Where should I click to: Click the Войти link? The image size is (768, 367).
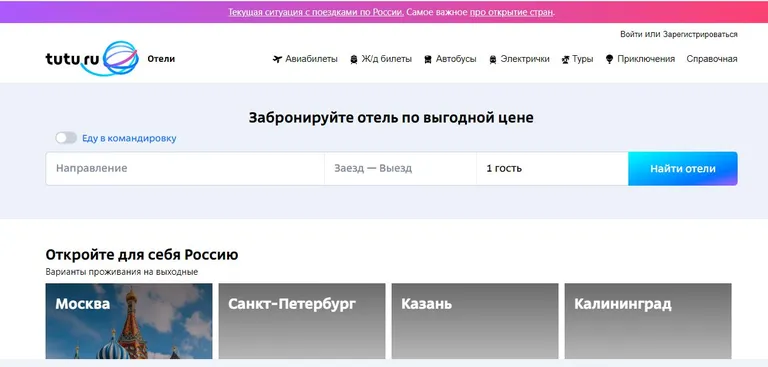pos(631,34)
